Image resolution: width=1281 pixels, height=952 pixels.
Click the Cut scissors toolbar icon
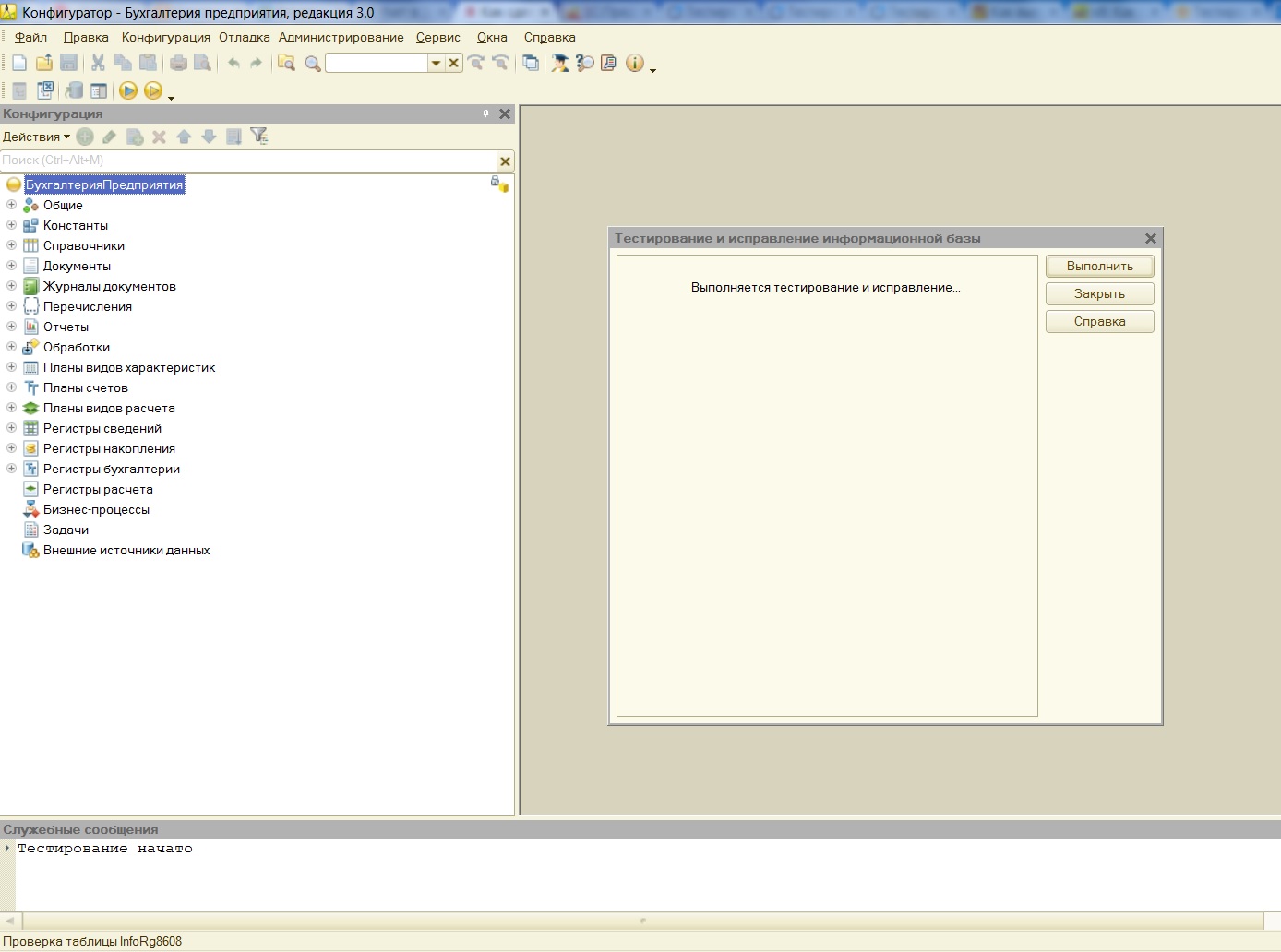pyautogui.click(x=98, y=63)
